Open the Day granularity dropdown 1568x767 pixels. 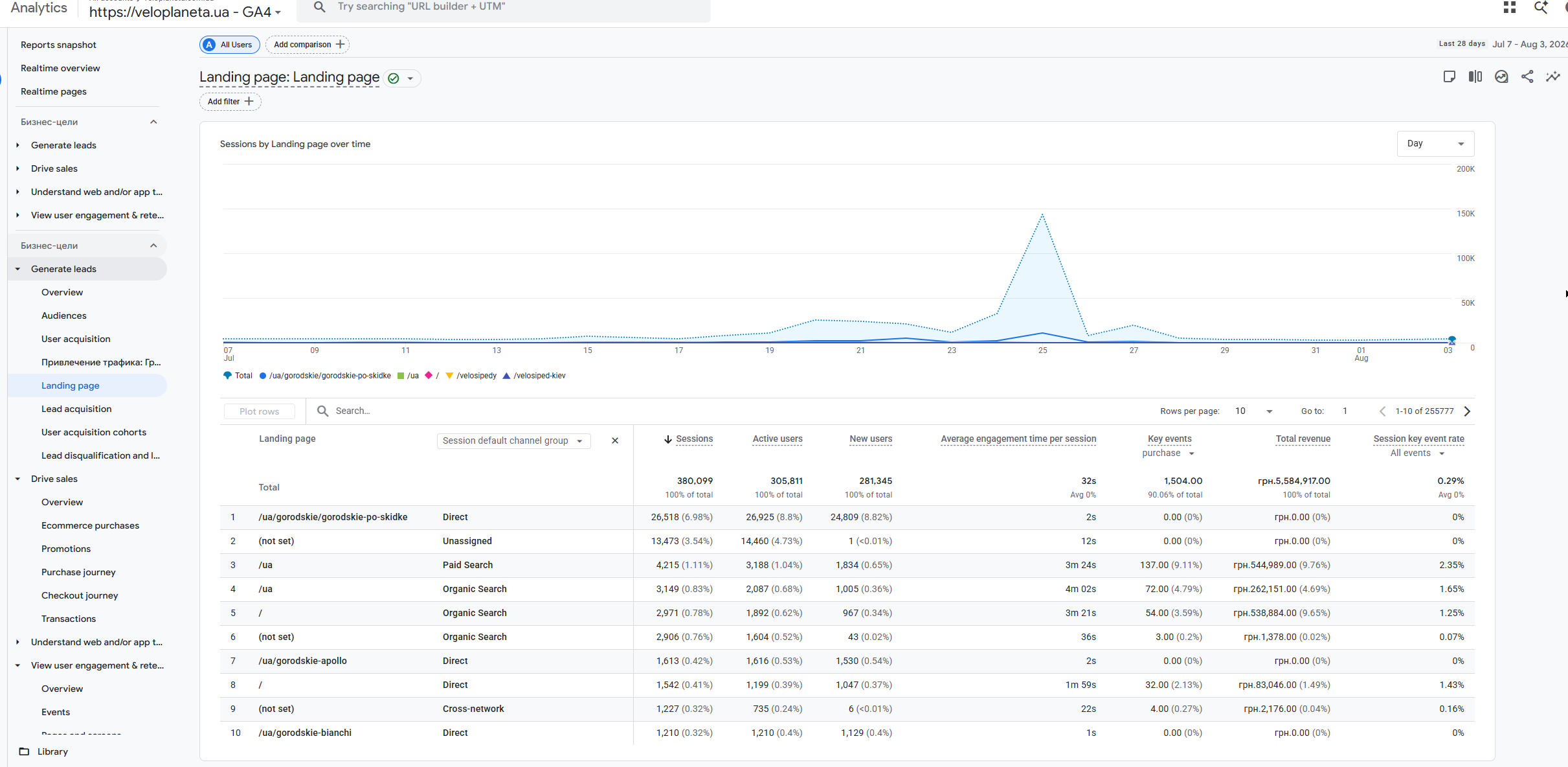click(1435, 144)
